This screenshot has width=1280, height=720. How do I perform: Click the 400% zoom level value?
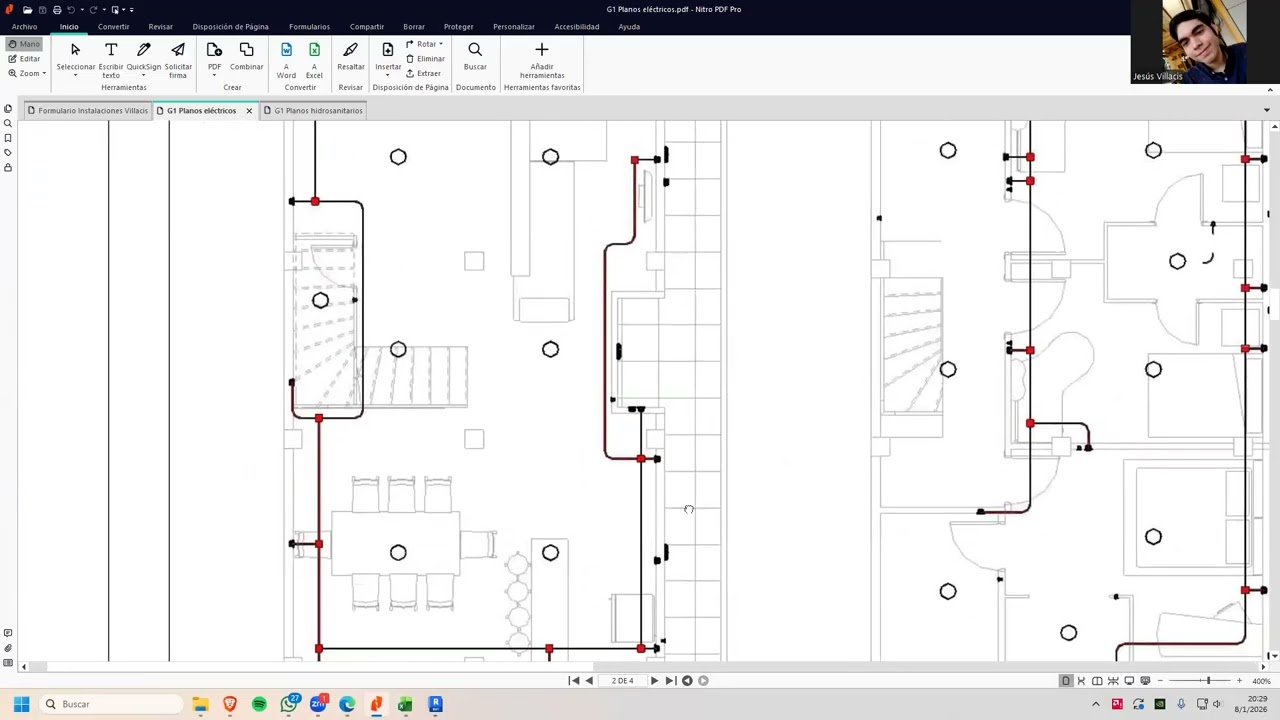coord(1261,681)
